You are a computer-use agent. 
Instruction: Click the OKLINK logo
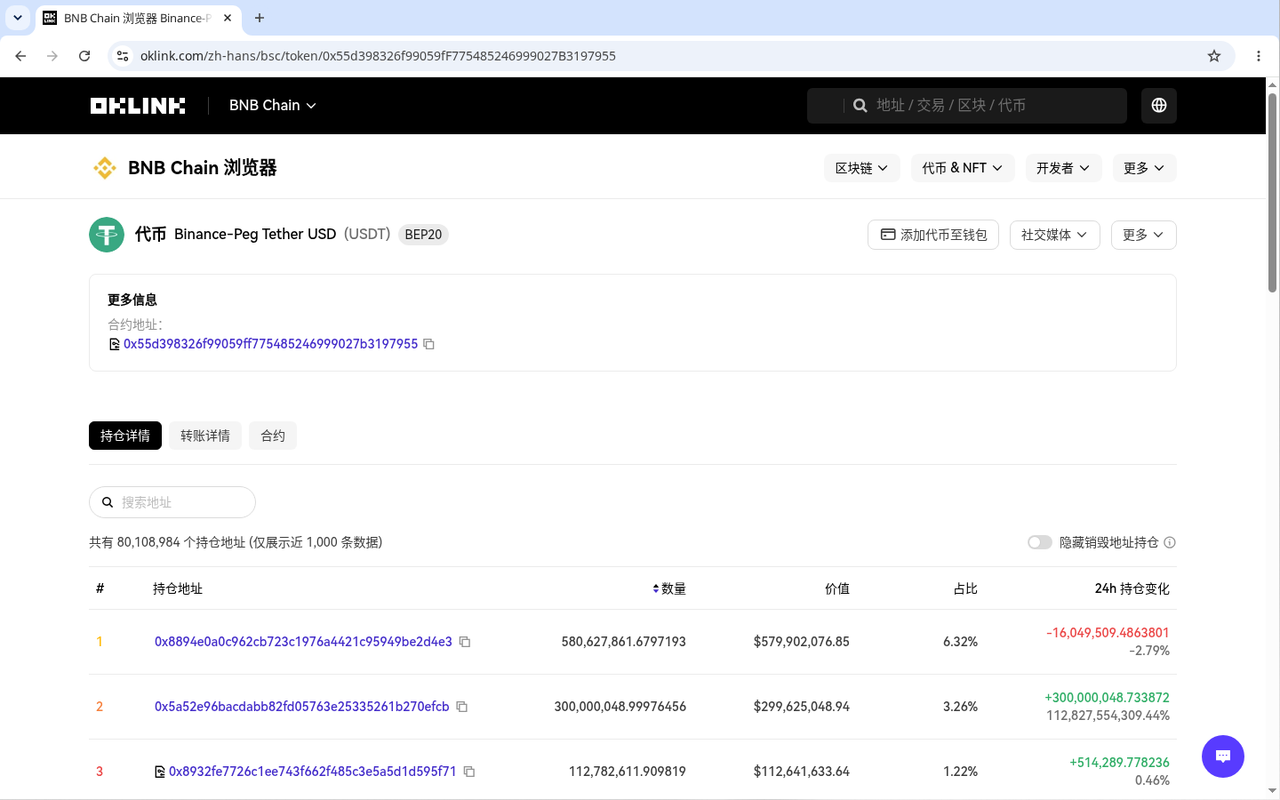[x=137, y=105]
